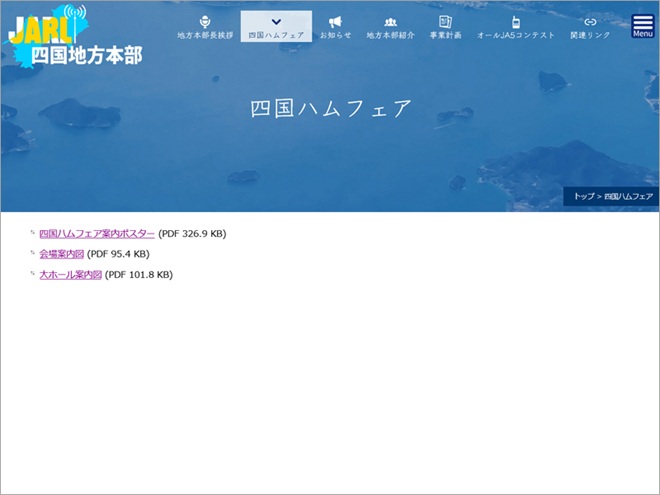The width and height of the screenshot is (660, 495).
Task: Click トップ in the breadcrumb
Action: 582,197
